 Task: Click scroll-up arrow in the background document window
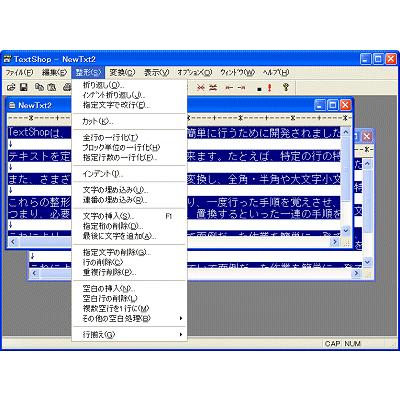367,164
